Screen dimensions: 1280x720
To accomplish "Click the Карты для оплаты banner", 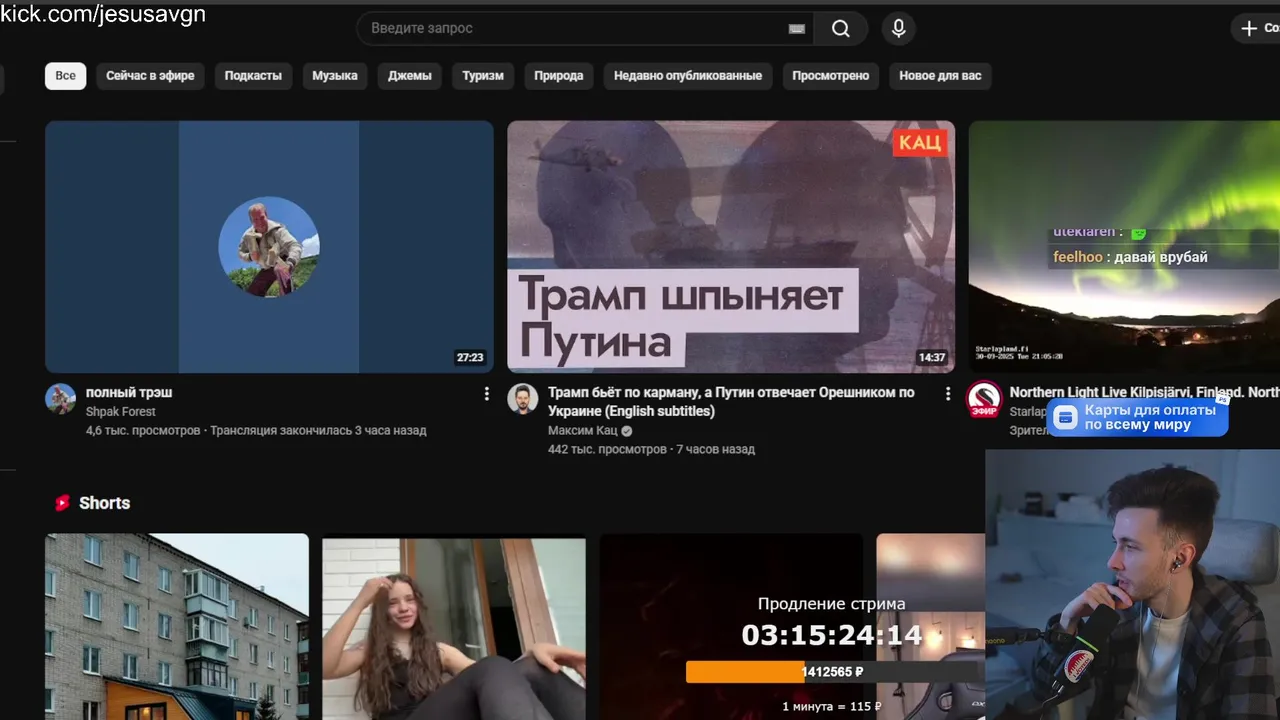I will [1138, 418].
